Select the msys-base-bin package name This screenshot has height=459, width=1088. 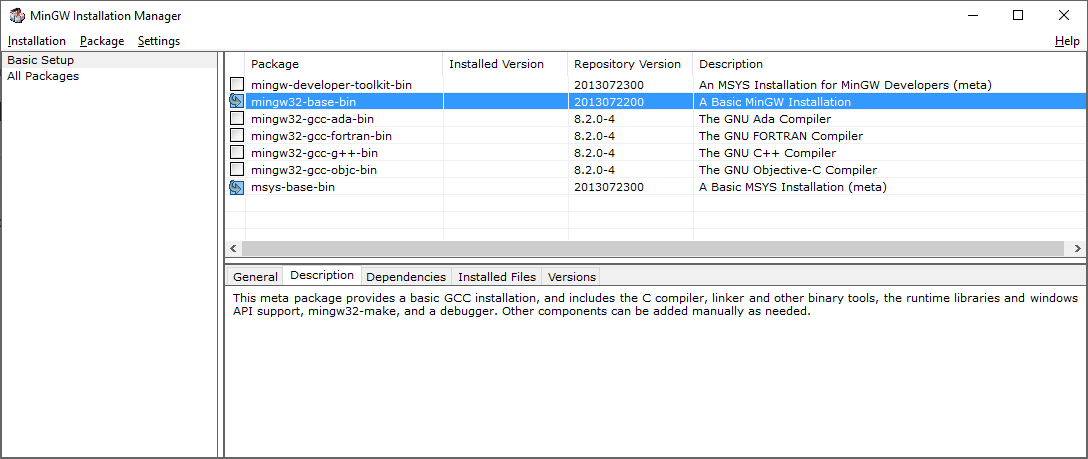(x=294, y=187)
